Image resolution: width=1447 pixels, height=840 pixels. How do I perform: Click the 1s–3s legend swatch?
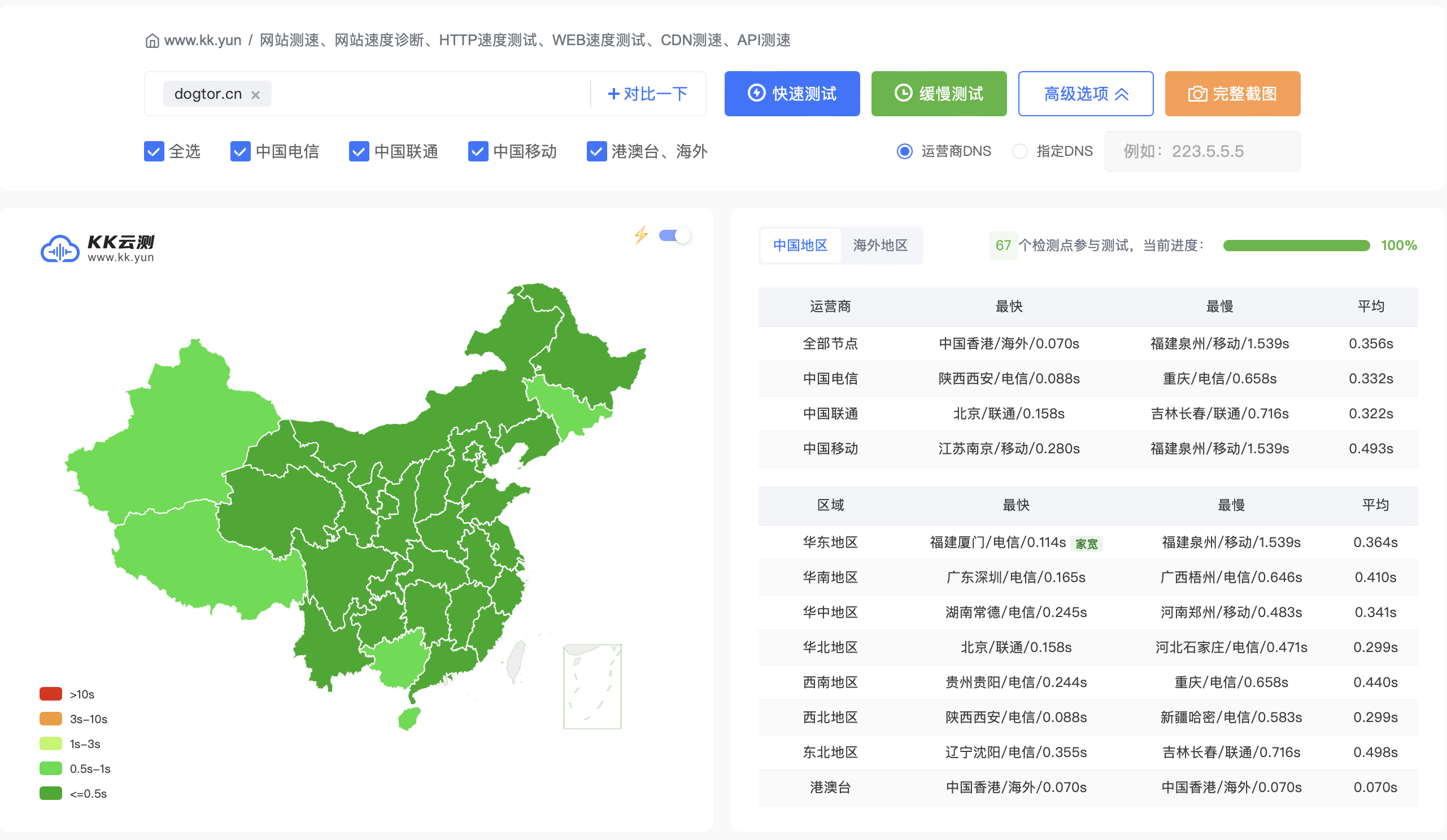(50, 743)
